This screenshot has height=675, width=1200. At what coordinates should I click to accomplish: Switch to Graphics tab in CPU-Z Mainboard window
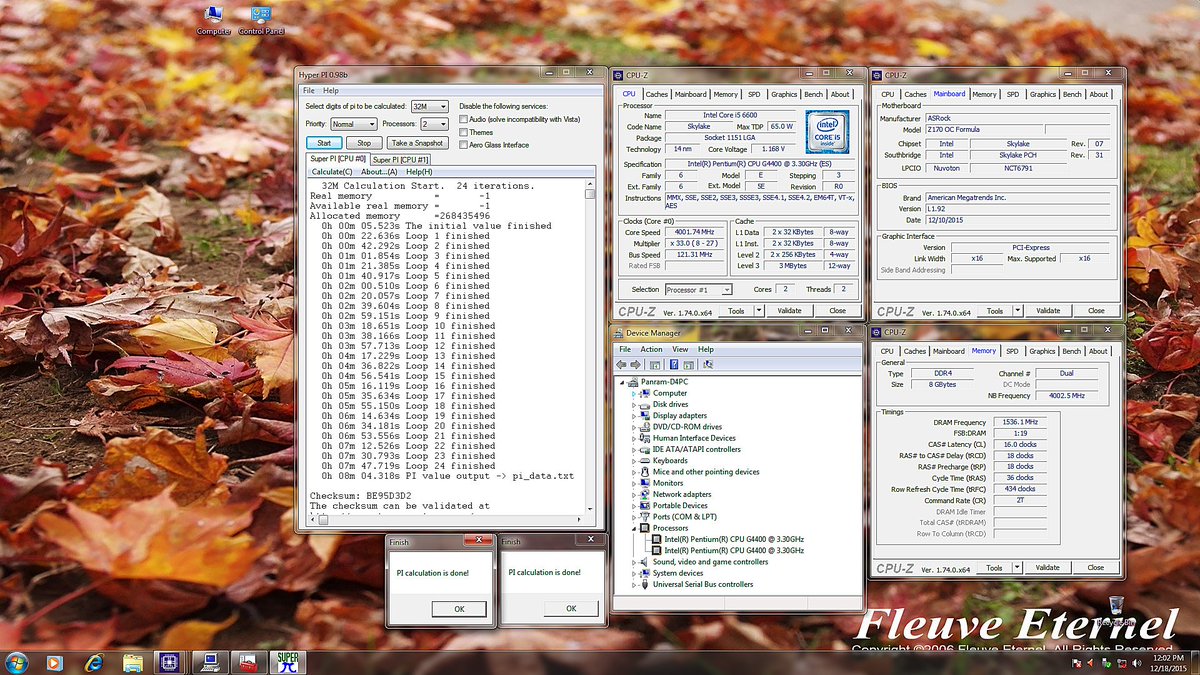pyautogui.click(x=1043, y=94)
